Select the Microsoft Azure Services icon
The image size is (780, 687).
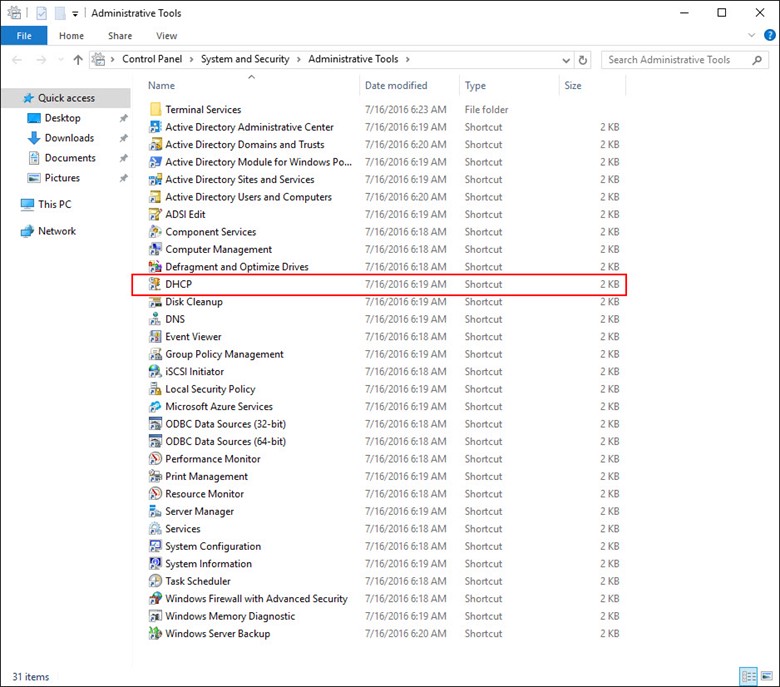tap(155, 406)
